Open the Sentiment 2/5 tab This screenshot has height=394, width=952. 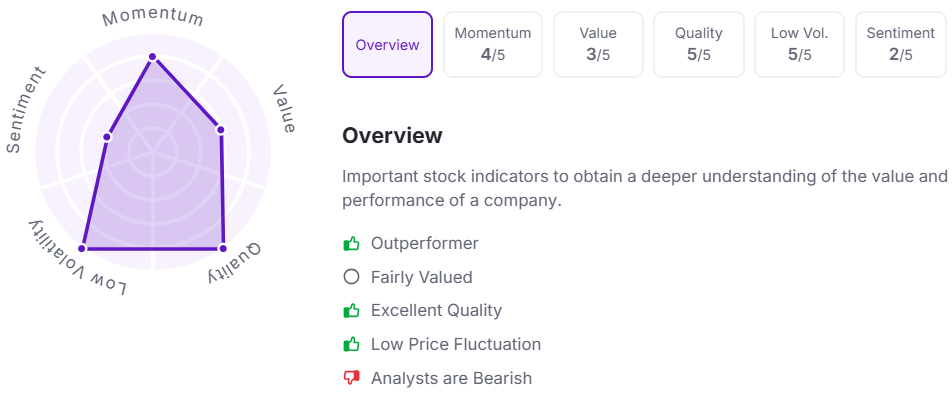pos(900,45)
